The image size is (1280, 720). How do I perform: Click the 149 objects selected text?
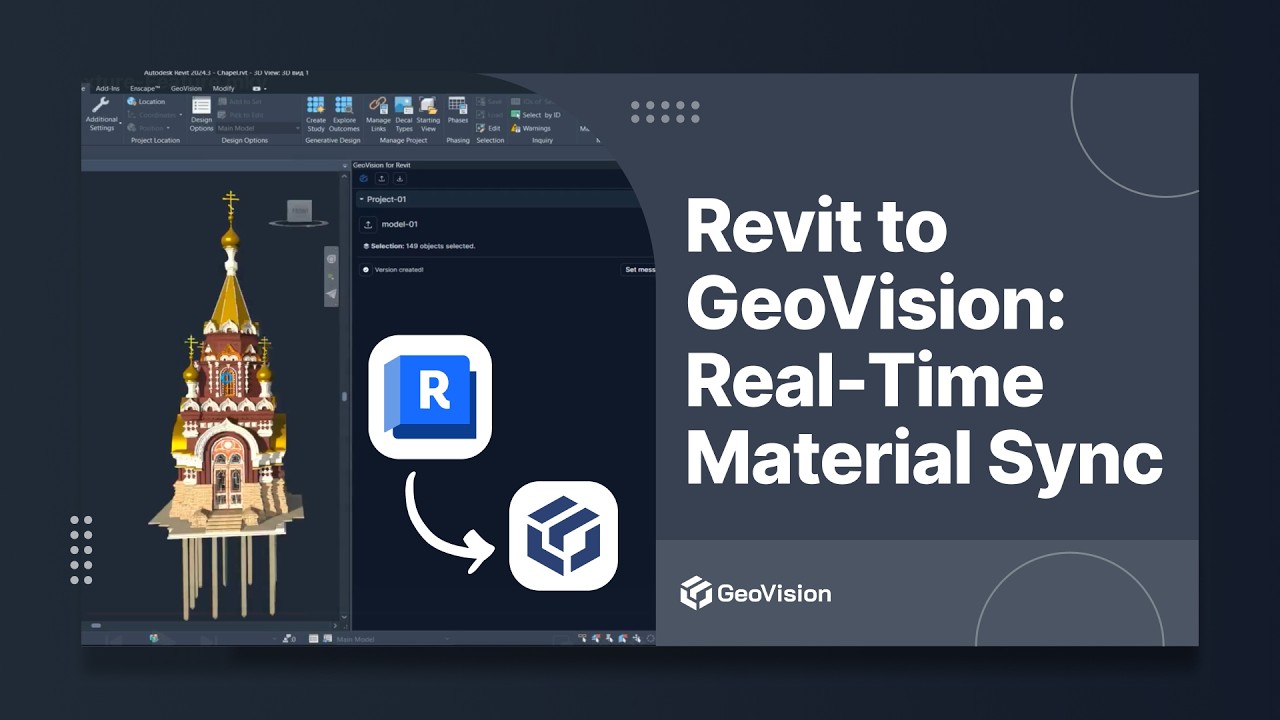click(440, 246)
